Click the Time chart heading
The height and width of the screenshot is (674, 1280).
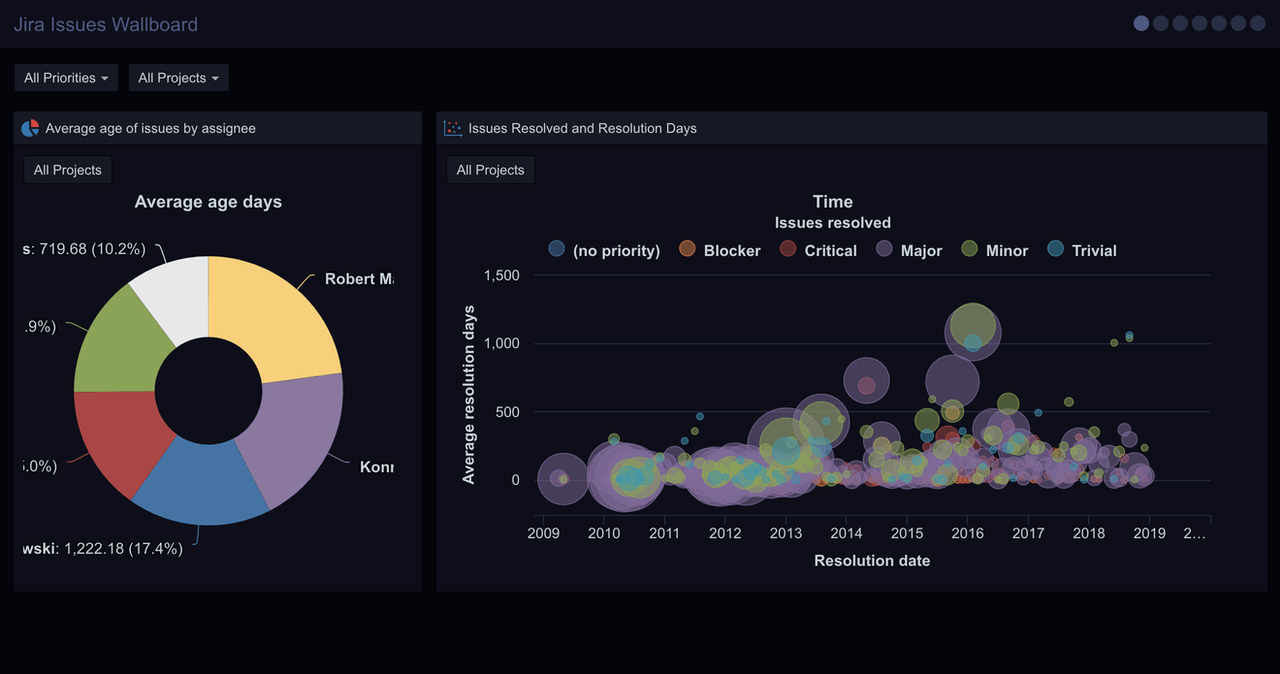(833, 202)
